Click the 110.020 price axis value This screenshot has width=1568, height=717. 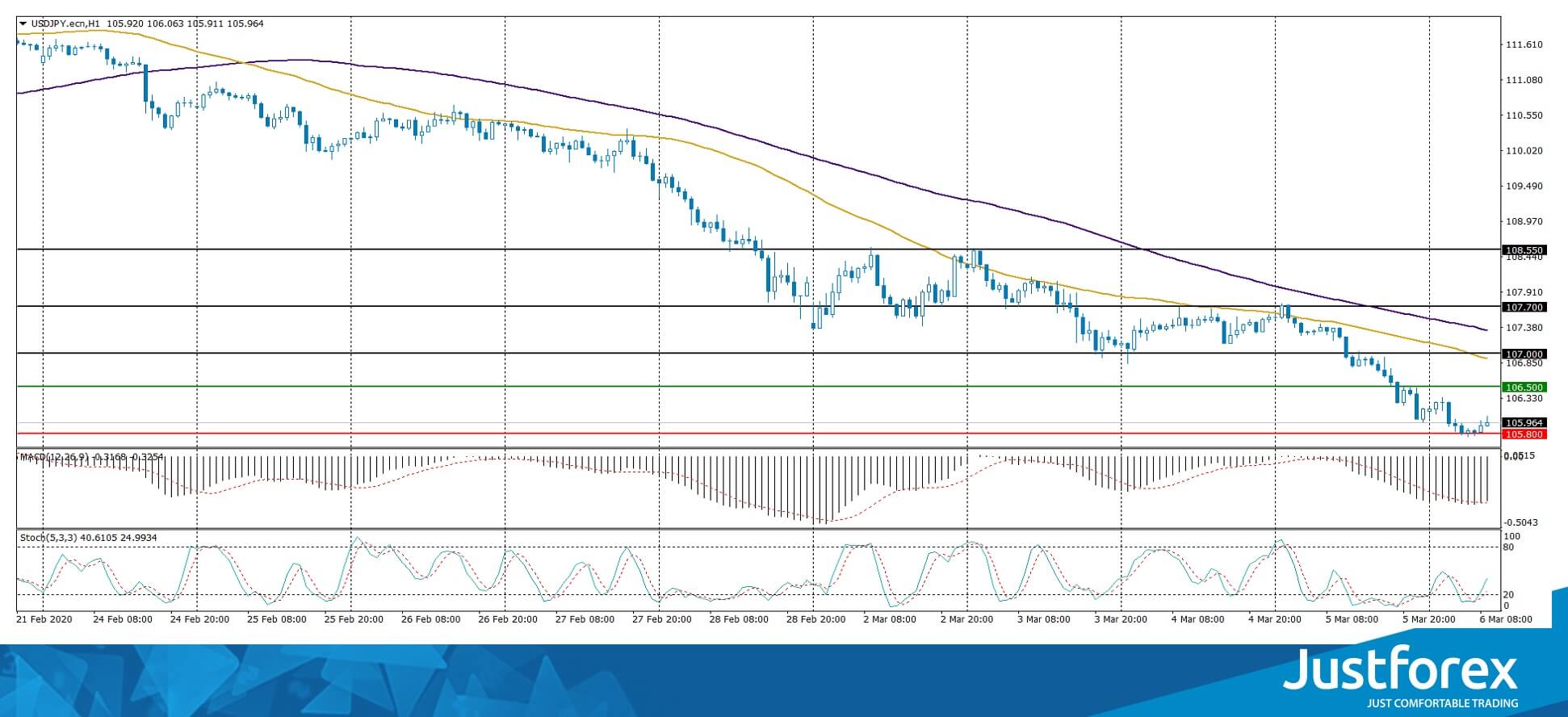pyautogui.click(x=1525, y=151)
